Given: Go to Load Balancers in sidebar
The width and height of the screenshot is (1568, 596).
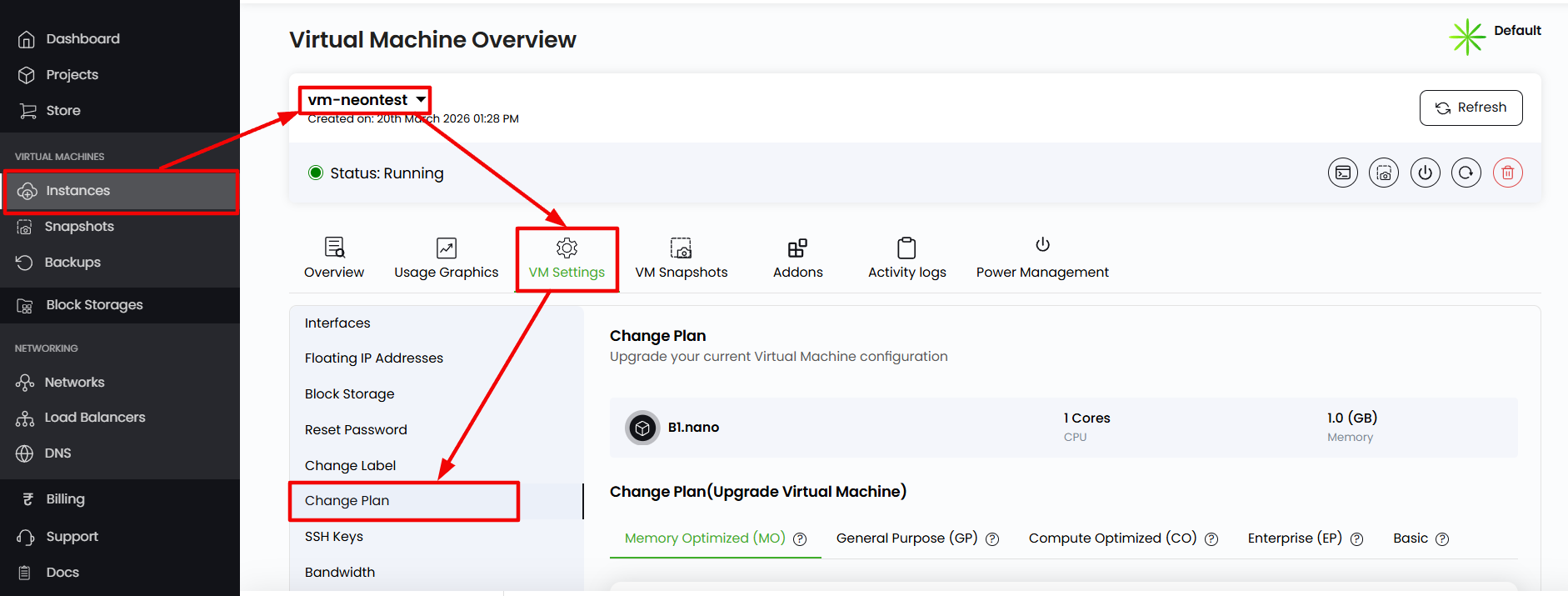Looking at the screenshot, I should (94, 418).
